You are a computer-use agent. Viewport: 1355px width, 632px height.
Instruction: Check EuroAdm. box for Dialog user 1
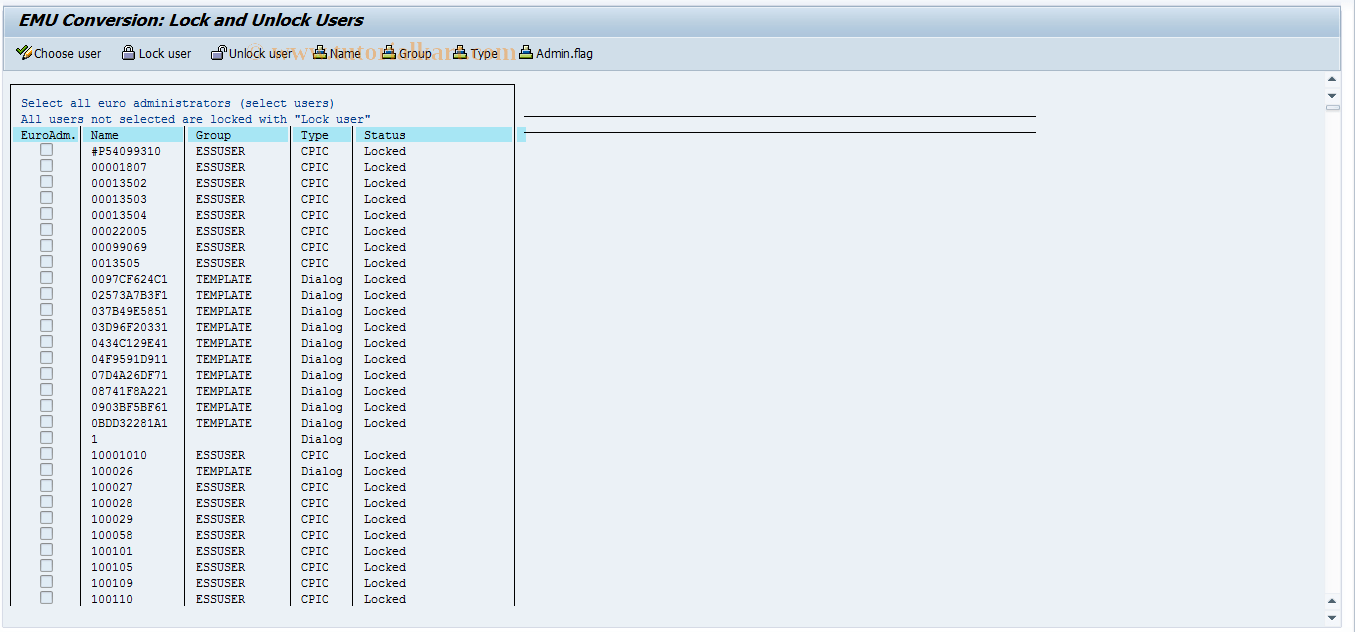(x=46, y=437)
